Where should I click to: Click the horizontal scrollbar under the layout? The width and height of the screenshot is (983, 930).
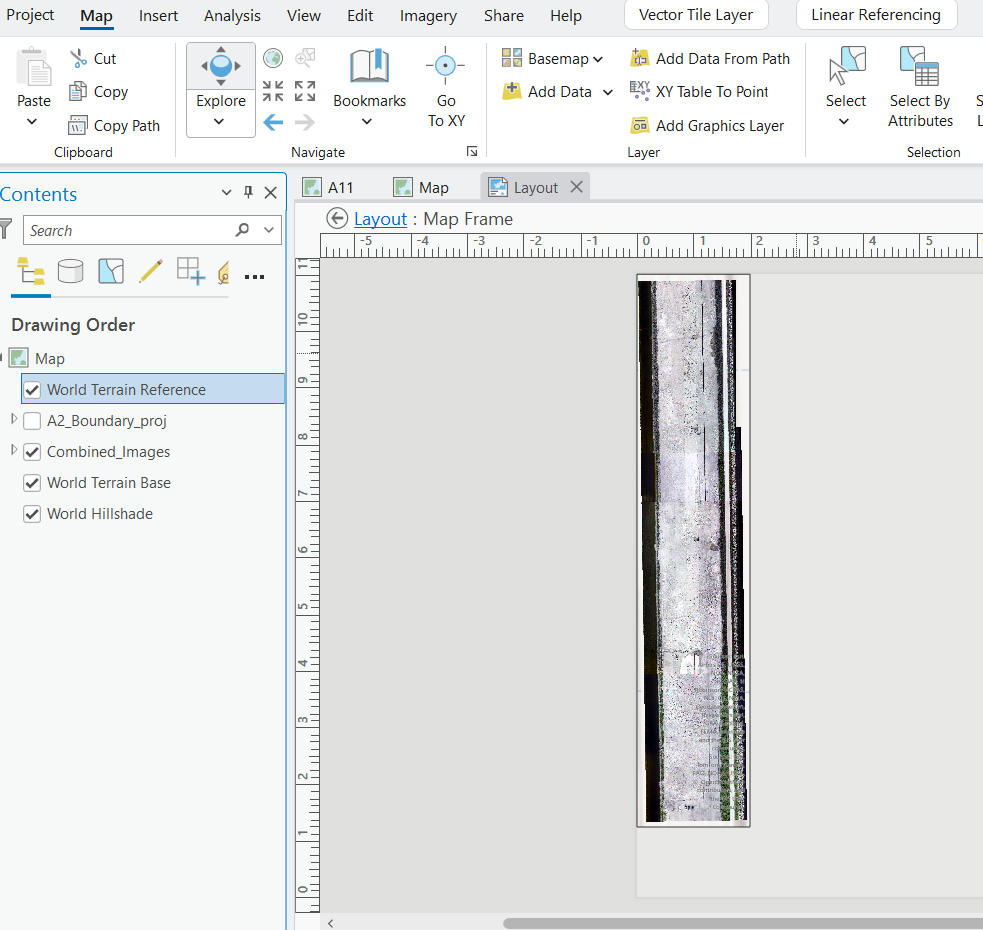743,923
